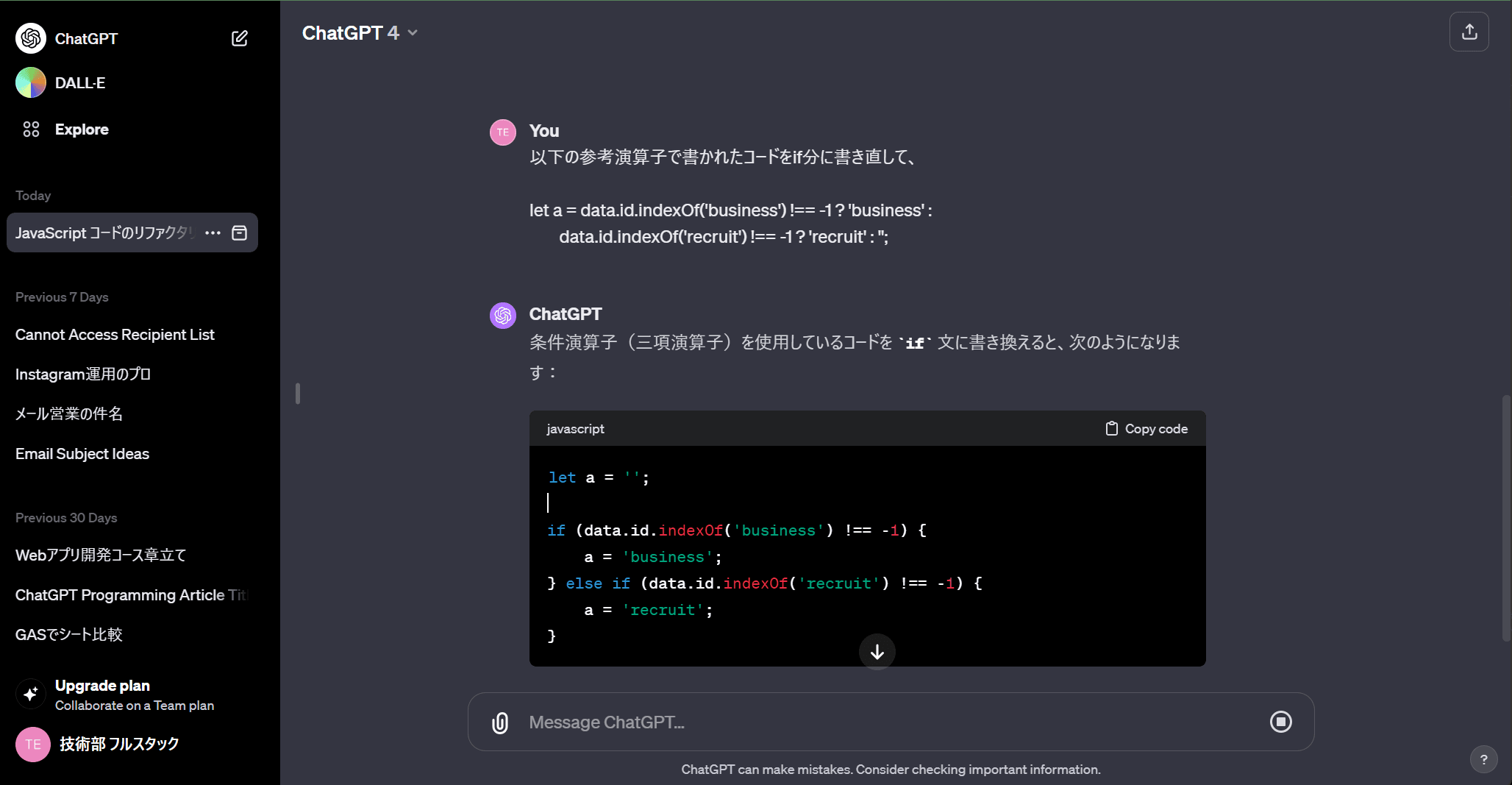1512x785 pixels.
Task: Click the attach file paperclip icon
Action: 500,722
